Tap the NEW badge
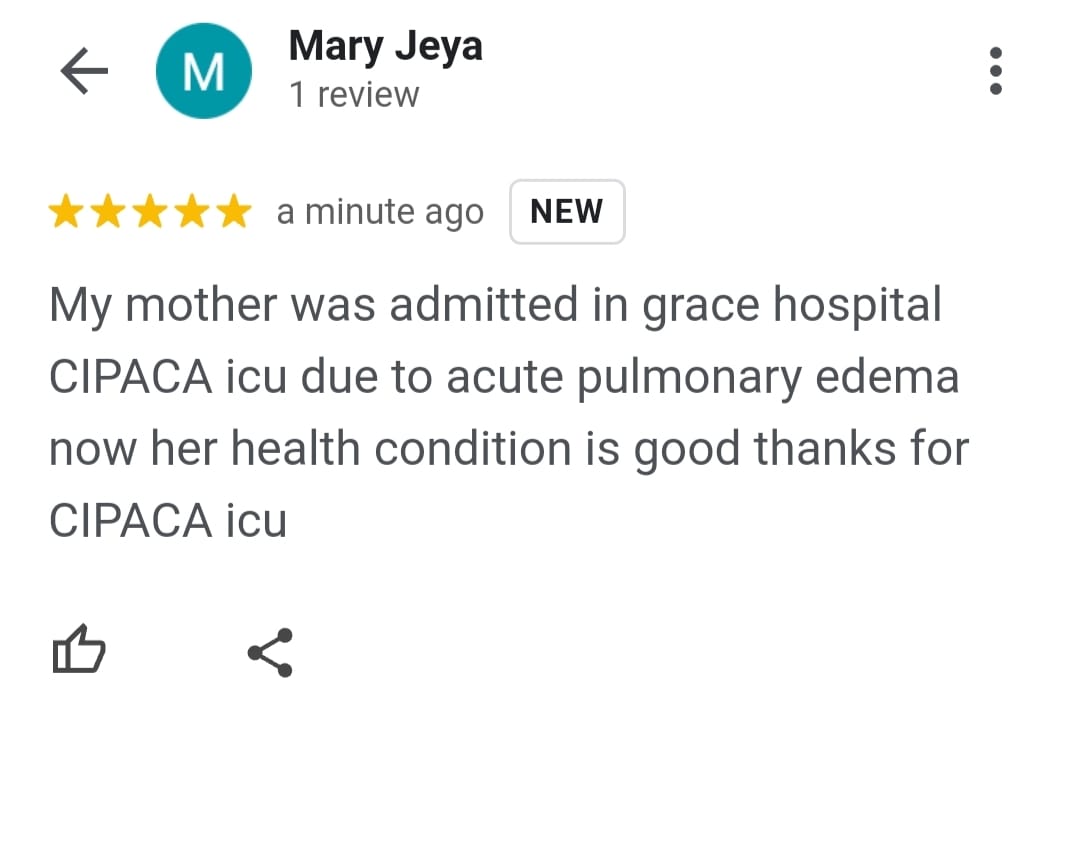 [x=567, y=212]
